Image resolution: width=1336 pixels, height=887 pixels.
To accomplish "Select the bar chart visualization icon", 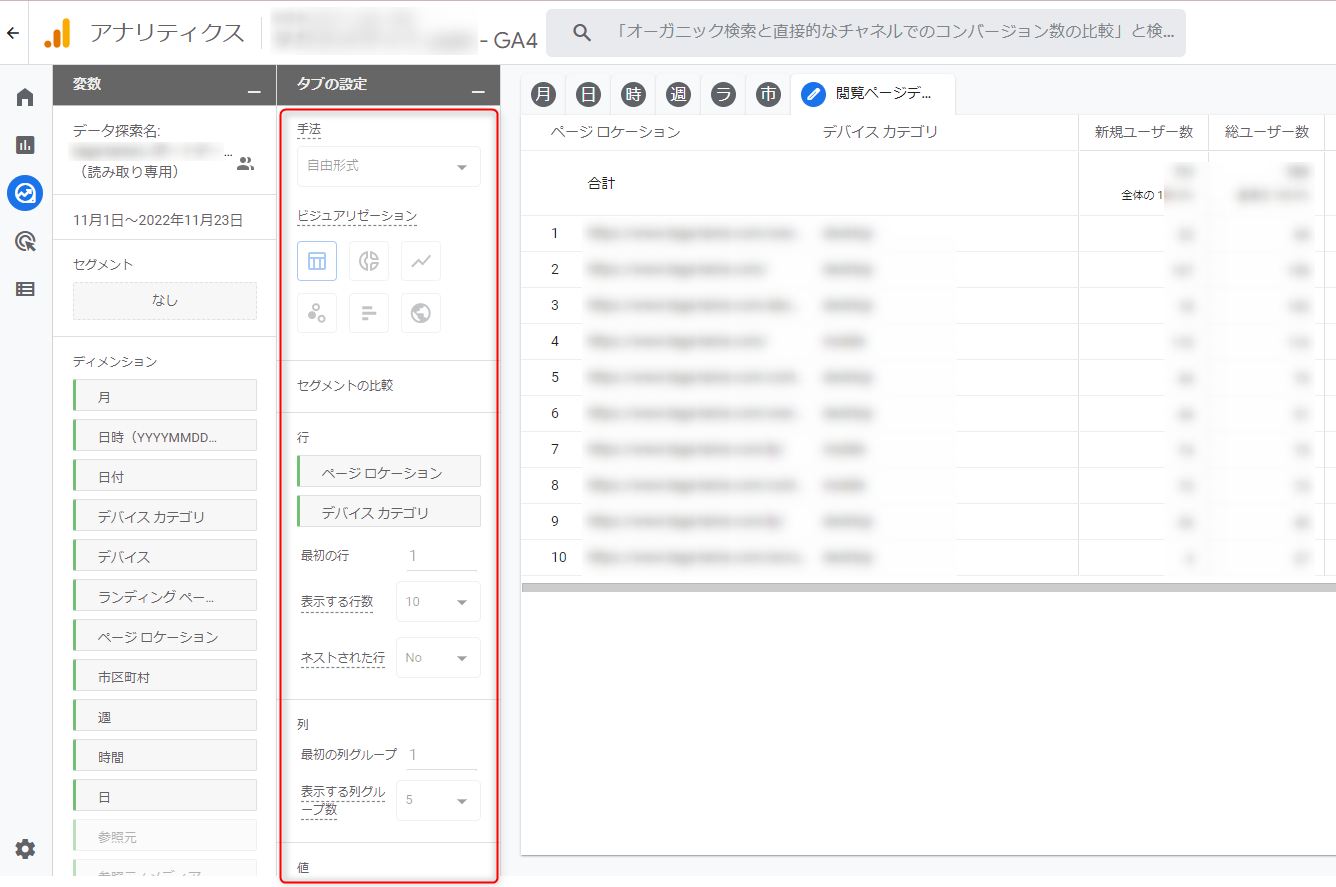I will coord(369,313).
